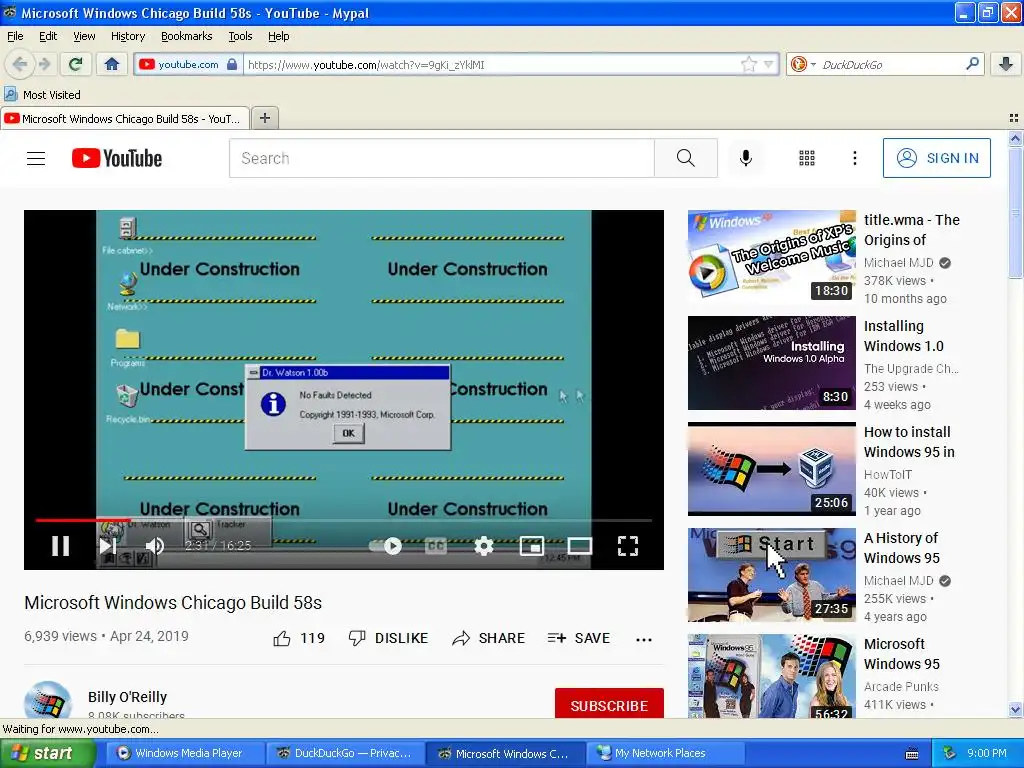Pause the video
Screen dimensions: 1024x768
click(x=61, y=545)
